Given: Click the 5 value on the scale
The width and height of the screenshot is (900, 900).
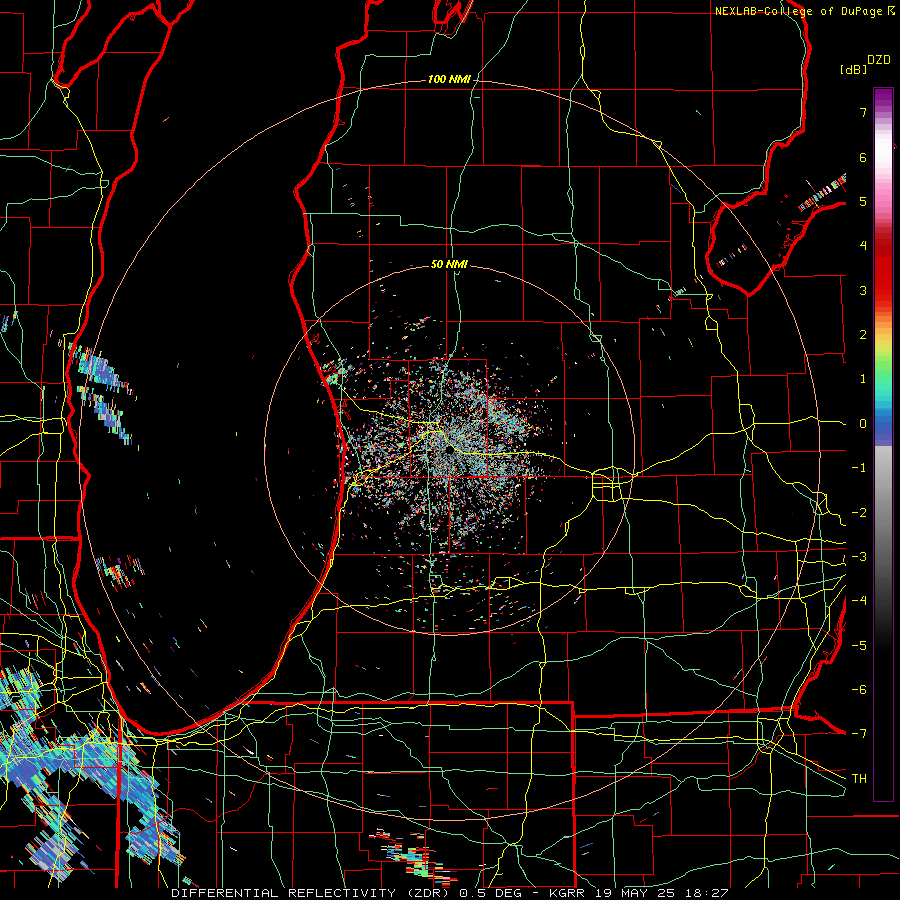Looking at the screenshot, I should (863, 201).
